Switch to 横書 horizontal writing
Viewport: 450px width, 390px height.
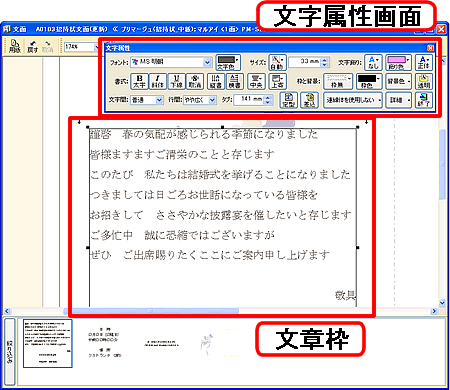(x=235, y=81)
